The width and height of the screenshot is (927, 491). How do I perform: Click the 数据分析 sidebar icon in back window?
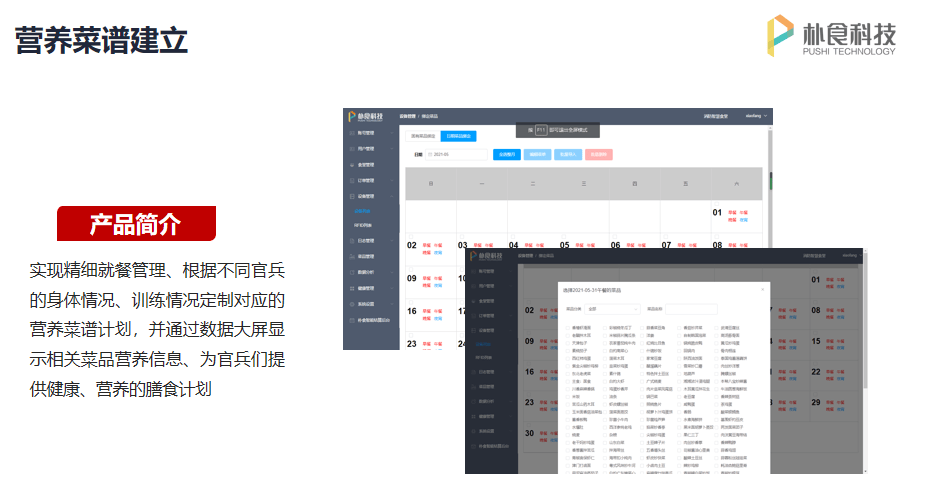tap(351, 271)
